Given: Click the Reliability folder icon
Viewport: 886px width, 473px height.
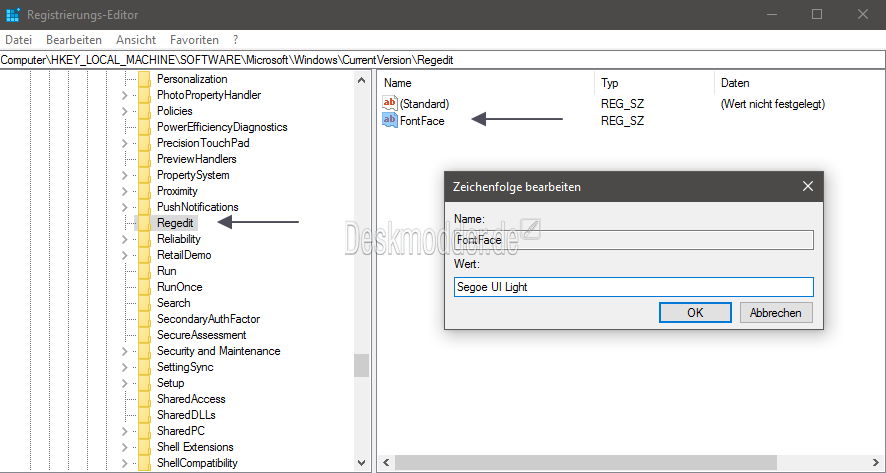Looking at the screenshot, I should coord(145,239).
